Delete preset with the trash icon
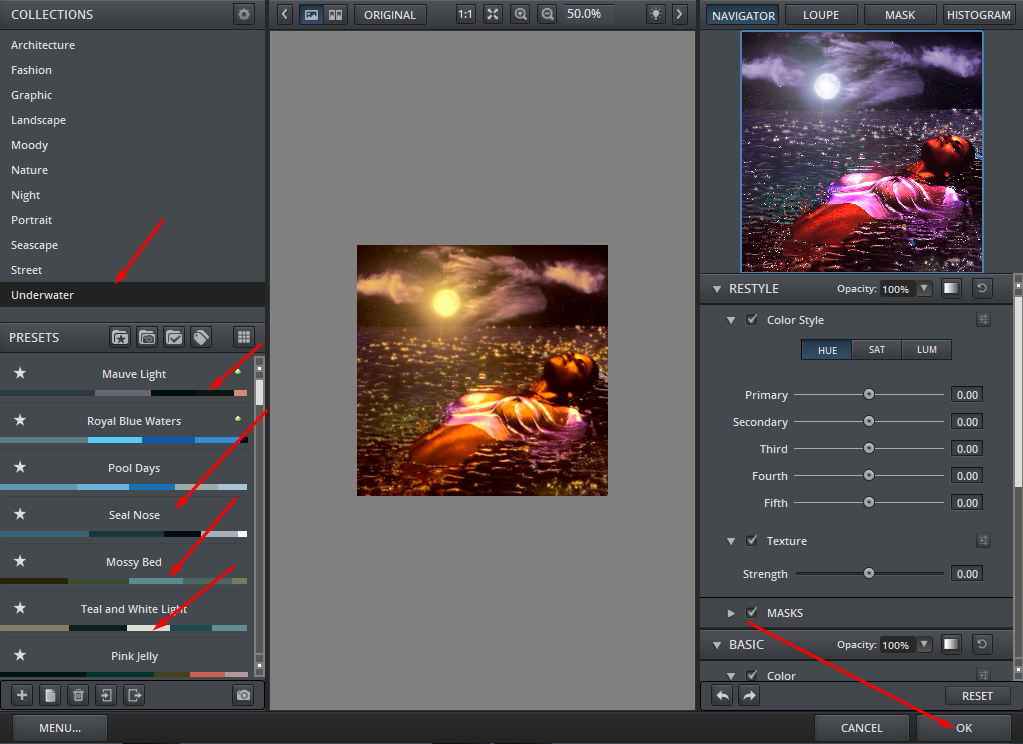1023x744 pixels. point(78,695)
